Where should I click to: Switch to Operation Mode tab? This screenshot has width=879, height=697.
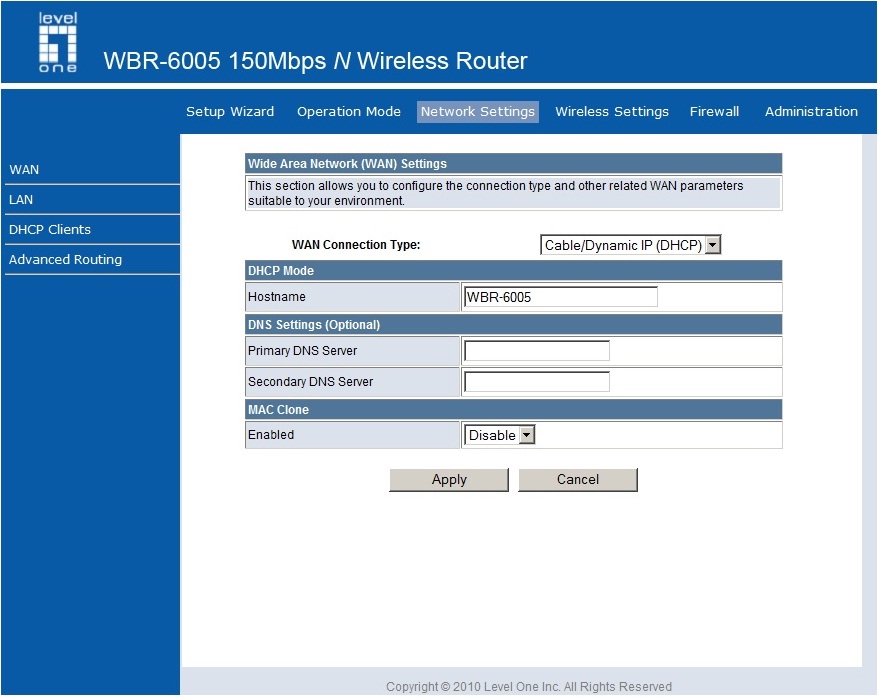(x=349, y=112)
